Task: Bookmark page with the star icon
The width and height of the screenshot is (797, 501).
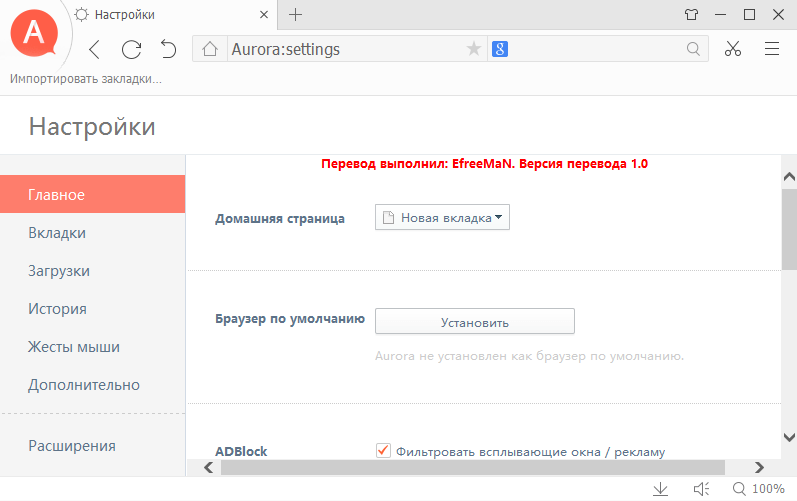Action: [x=474, y=49]
